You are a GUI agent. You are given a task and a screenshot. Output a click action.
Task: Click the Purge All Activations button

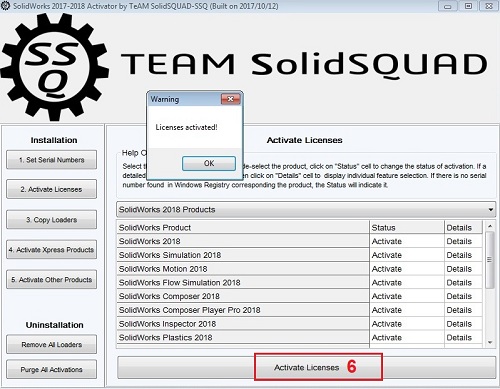click(x=51, y=369)
